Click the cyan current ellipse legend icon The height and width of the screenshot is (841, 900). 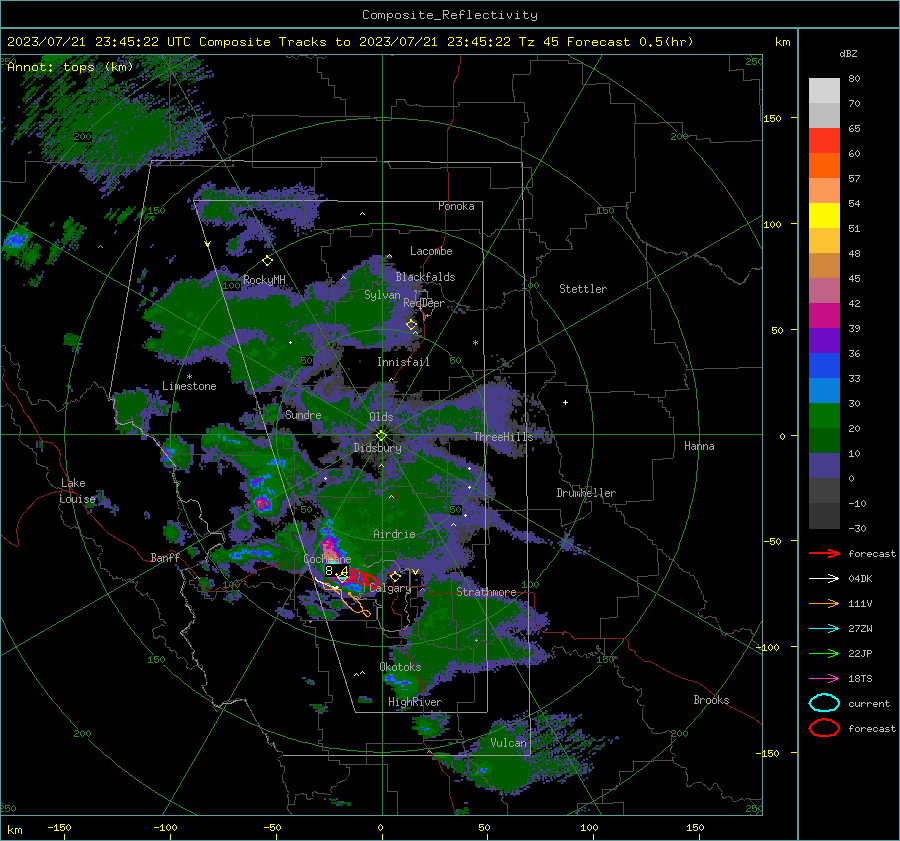click(824, 703)
